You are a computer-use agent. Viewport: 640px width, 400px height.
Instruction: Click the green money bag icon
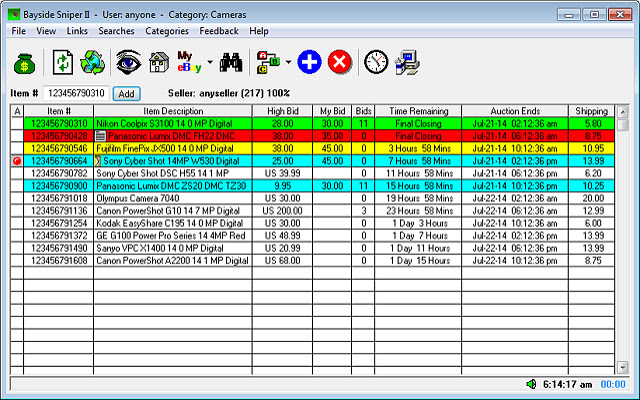tap(24, 63)
